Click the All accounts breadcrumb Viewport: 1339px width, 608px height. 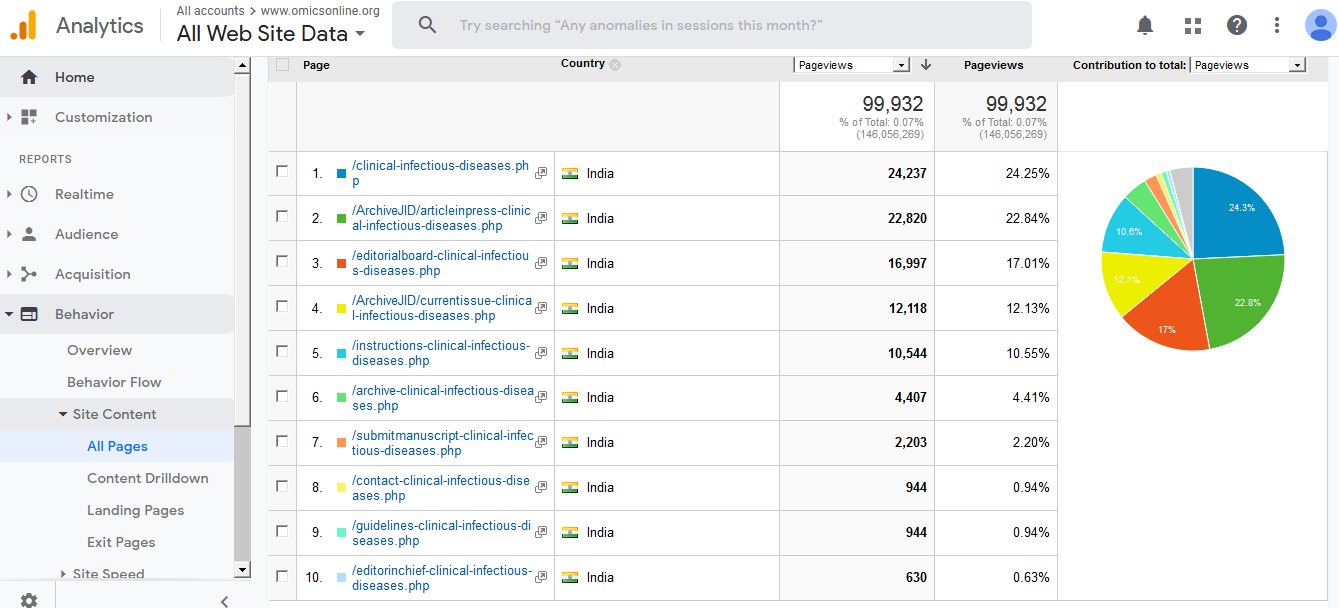[x=210, y=11]
